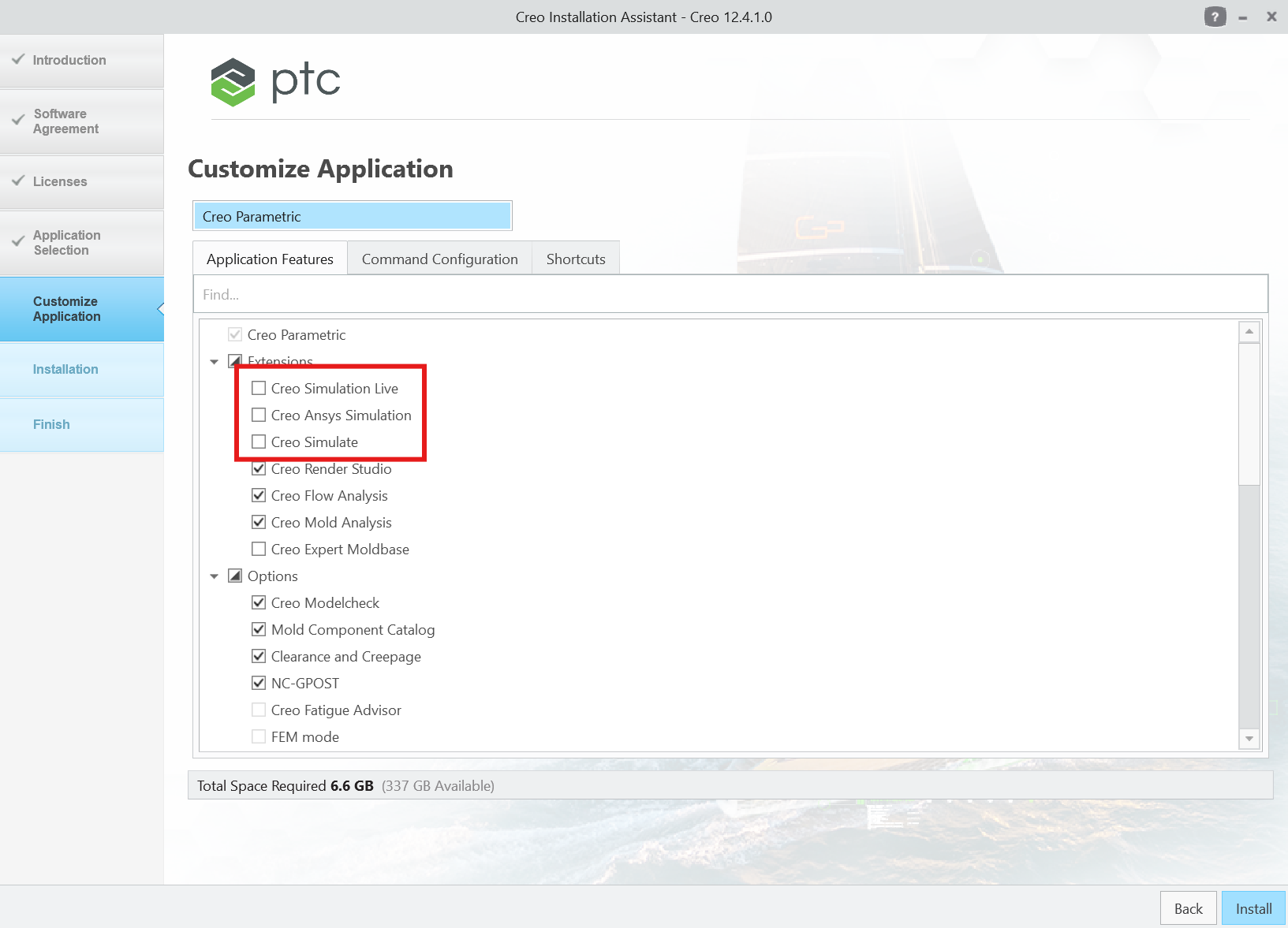
Task: Click the Find search field
Action: 730,294
